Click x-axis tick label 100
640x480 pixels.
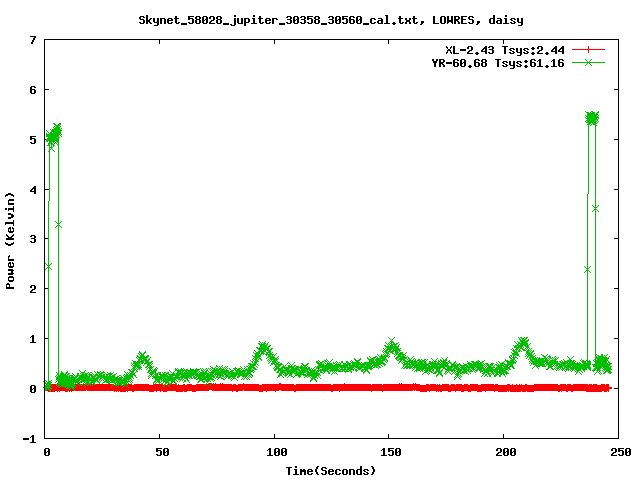[276, 452]
